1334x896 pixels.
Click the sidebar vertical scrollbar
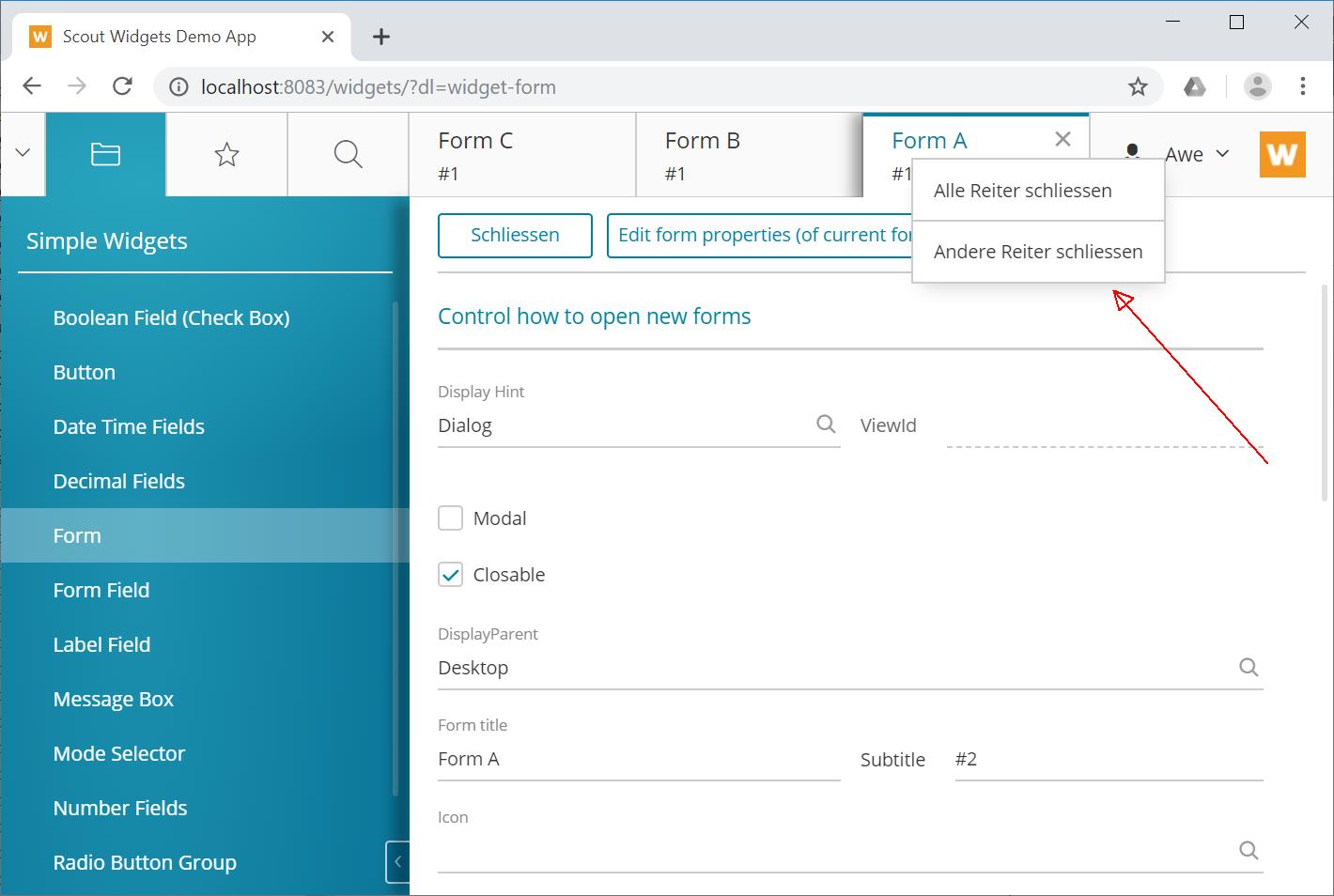pyautogui.click(x=396, y=549)
